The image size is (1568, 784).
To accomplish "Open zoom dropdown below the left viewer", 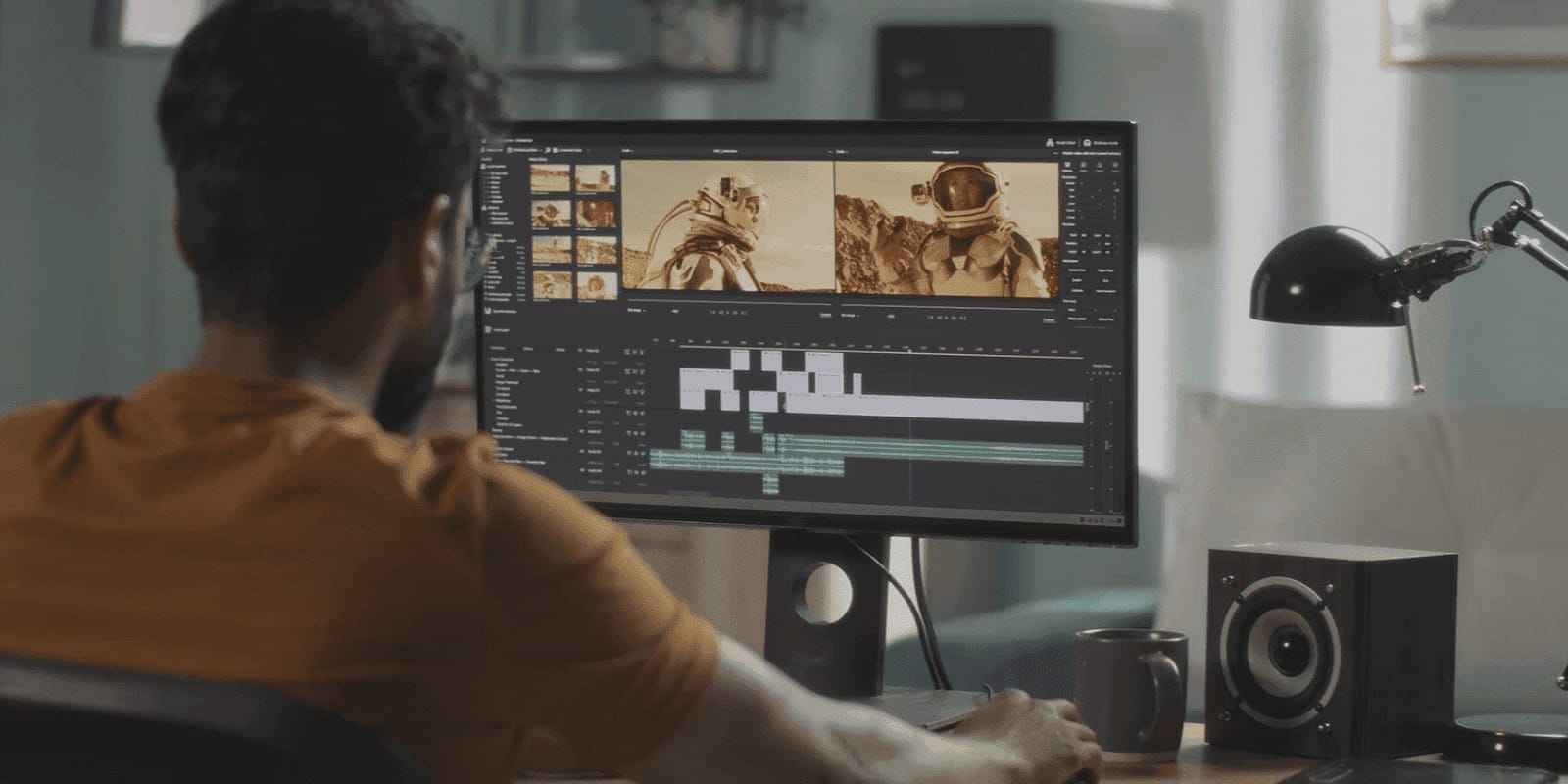I will [636, 312].
